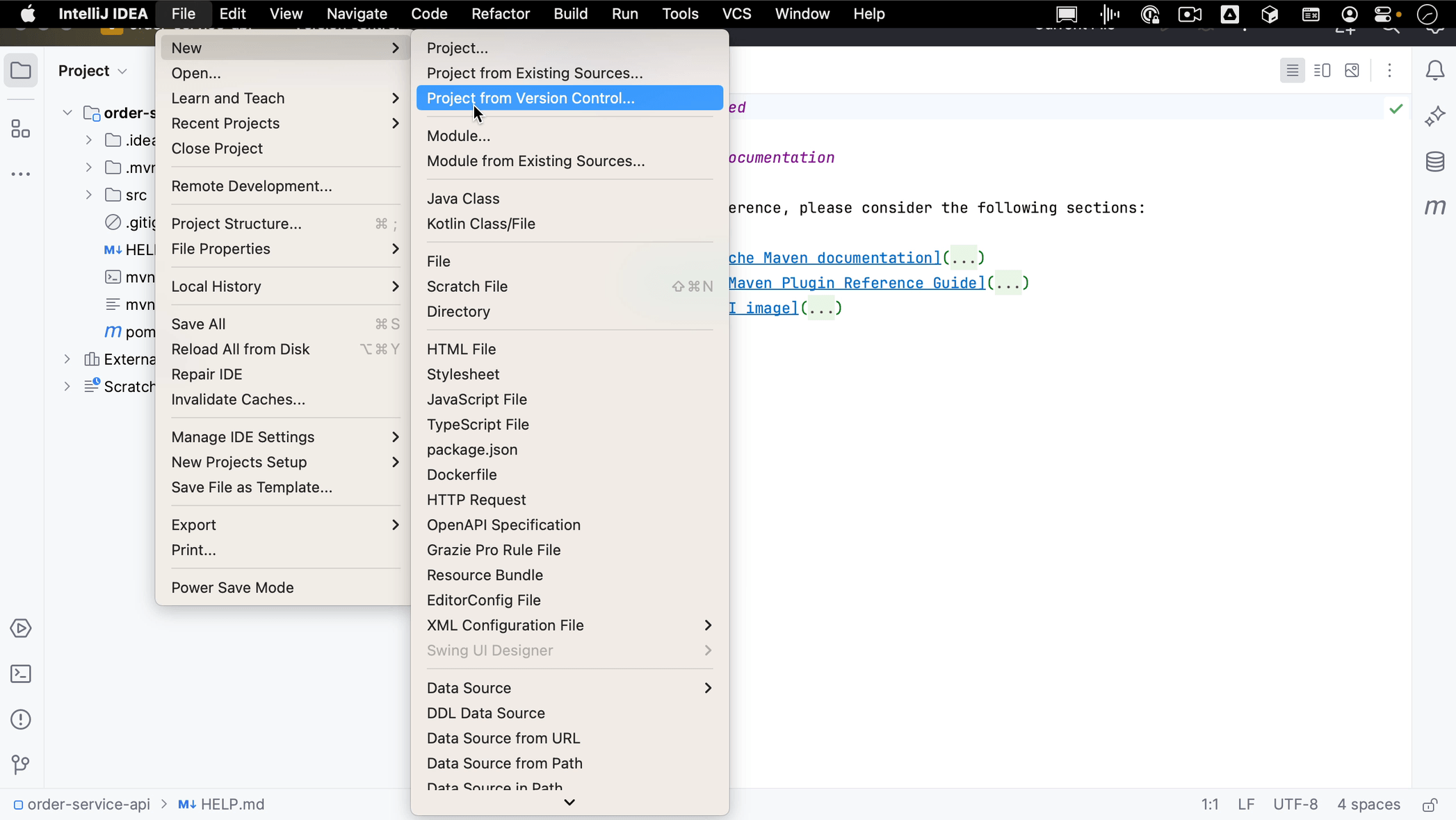This screenshot has width=1456, height=820.
Task: Expand the External Libraries tree item
Action: point(67,359)
